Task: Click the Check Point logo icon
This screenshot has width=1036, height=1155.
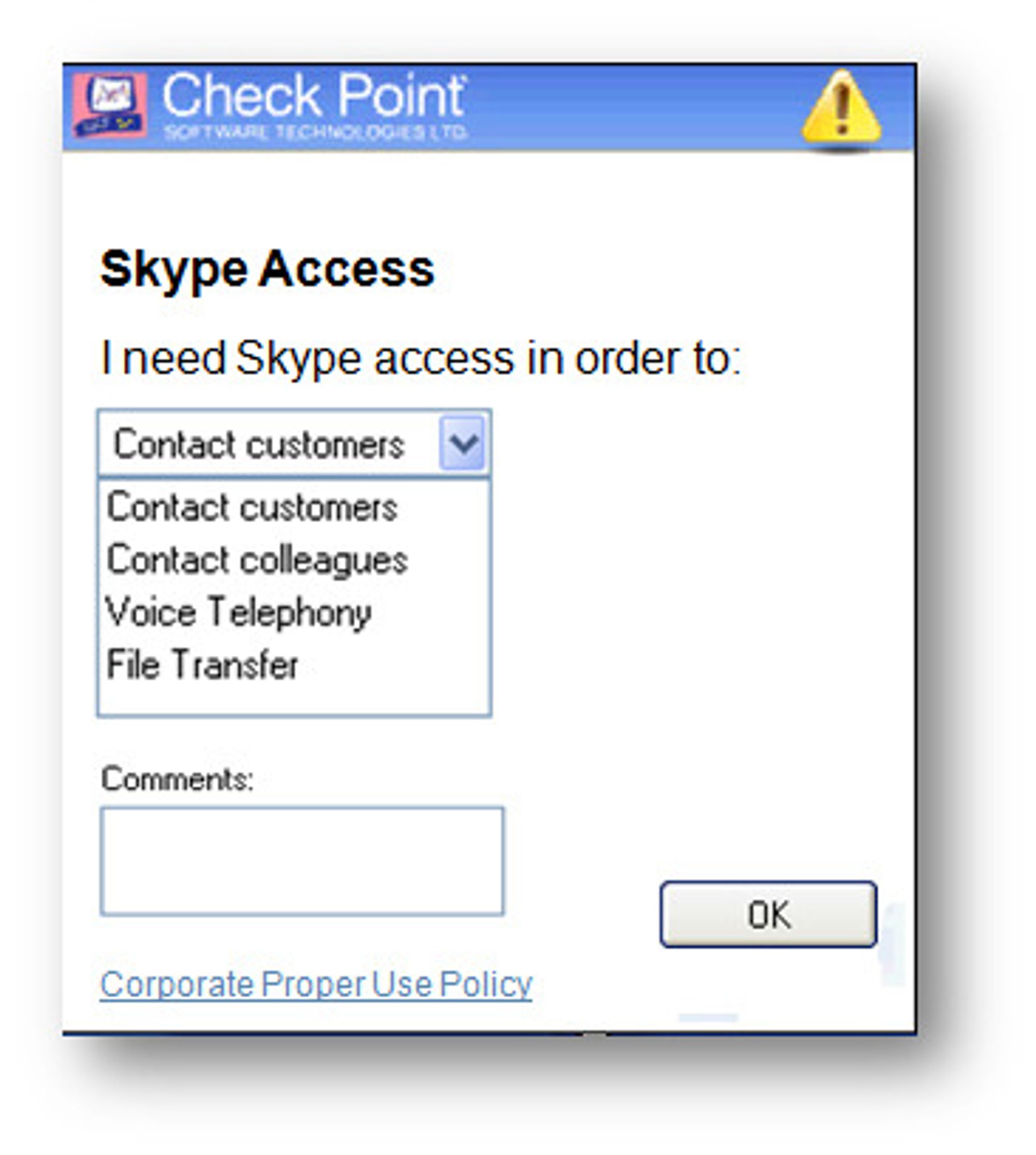Action: tap(110, 105)
